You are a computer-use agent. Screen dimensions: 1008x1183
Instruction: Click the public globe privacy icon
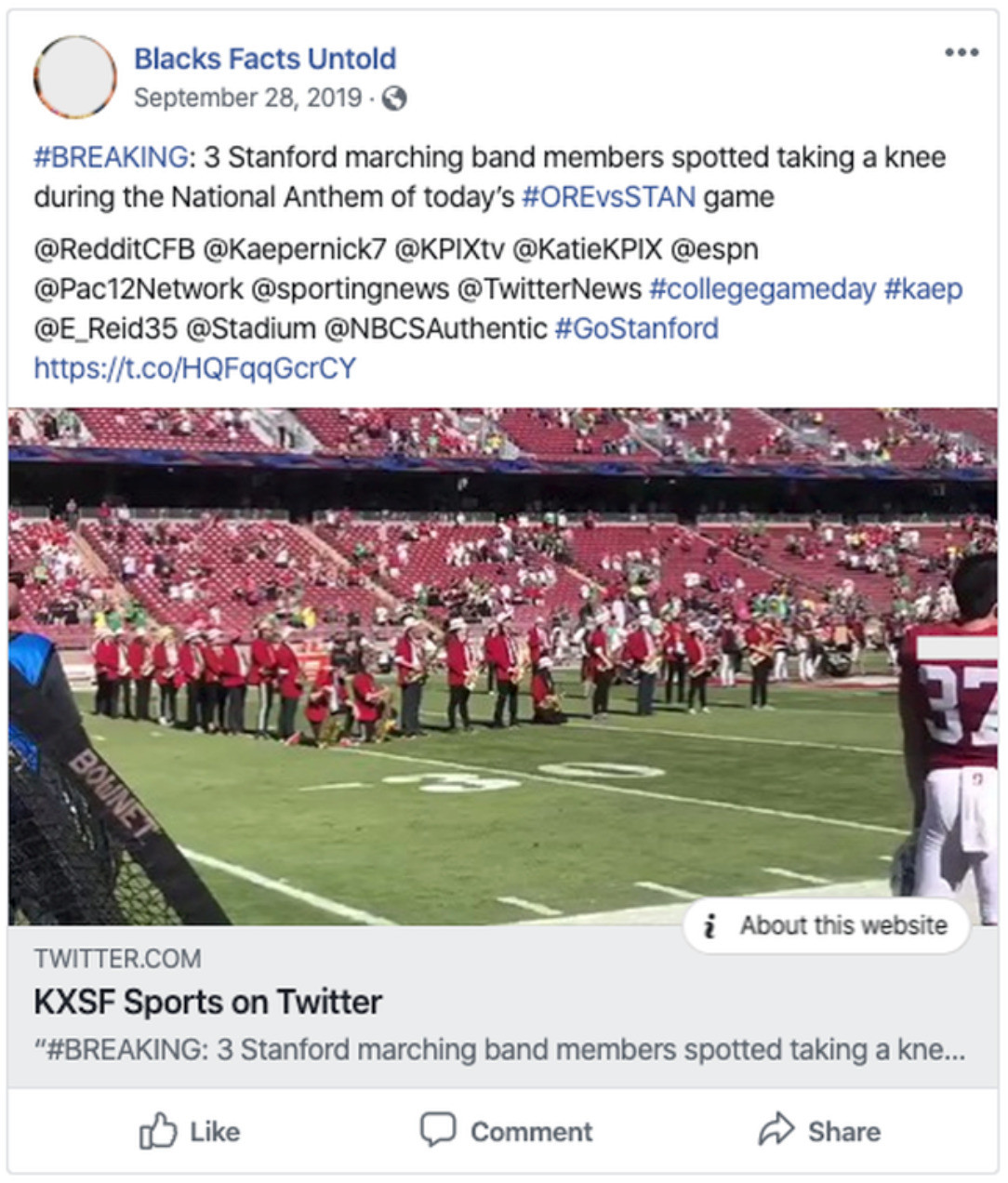(x=394, y=98)
